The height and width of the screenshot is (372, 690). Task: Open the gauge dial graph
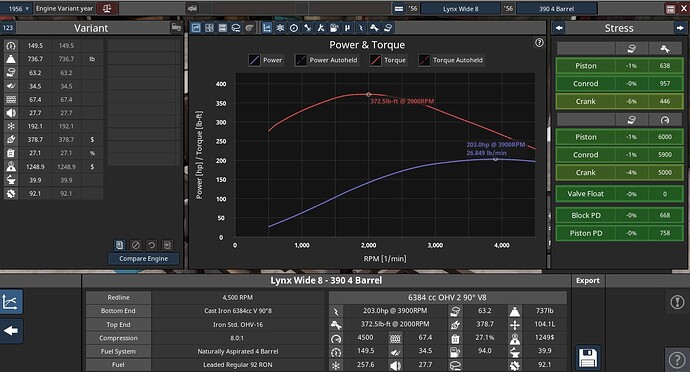tap(294, 28)
